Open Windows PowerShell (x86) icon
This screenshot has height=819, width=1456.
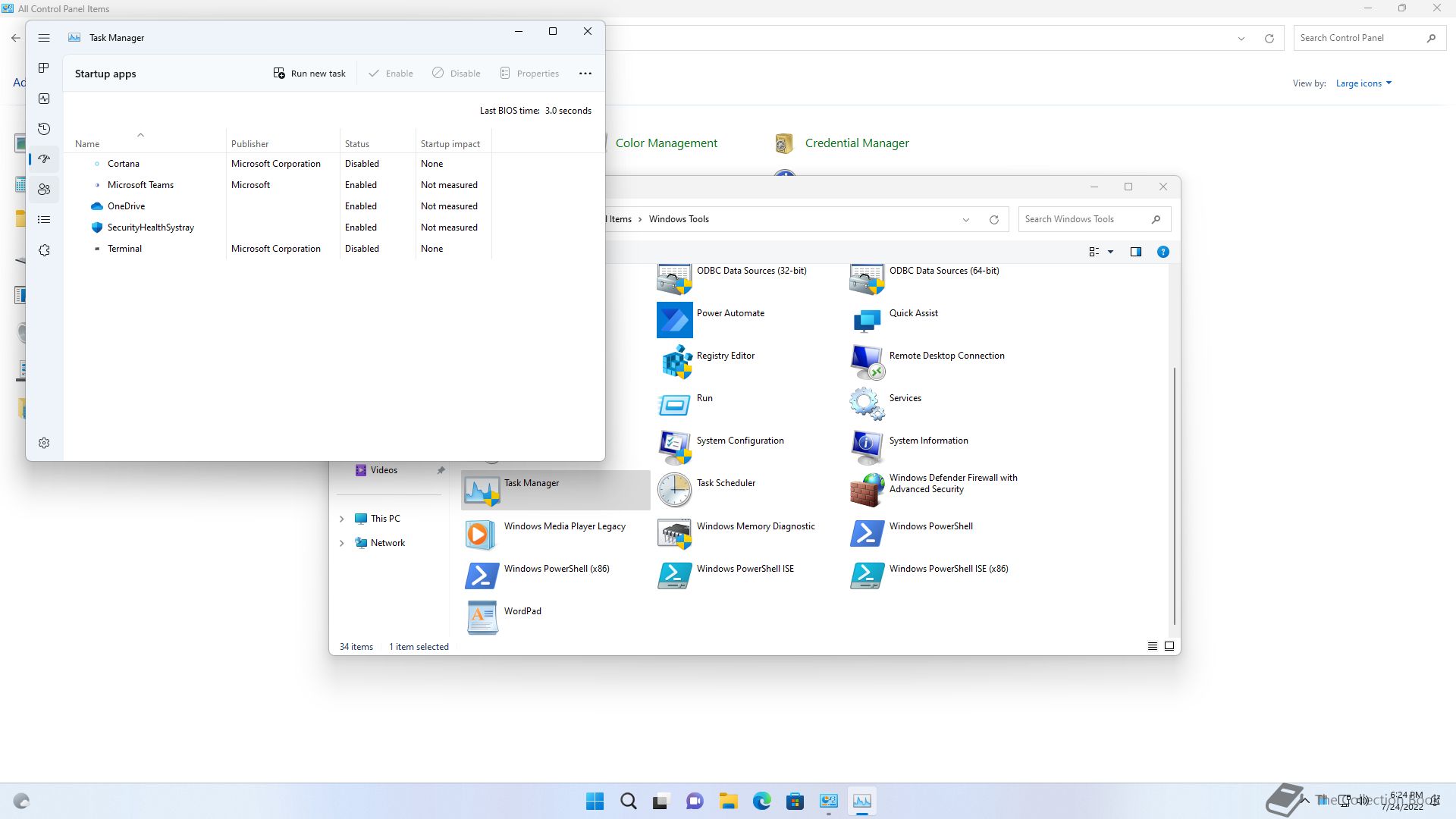point(482,575)
